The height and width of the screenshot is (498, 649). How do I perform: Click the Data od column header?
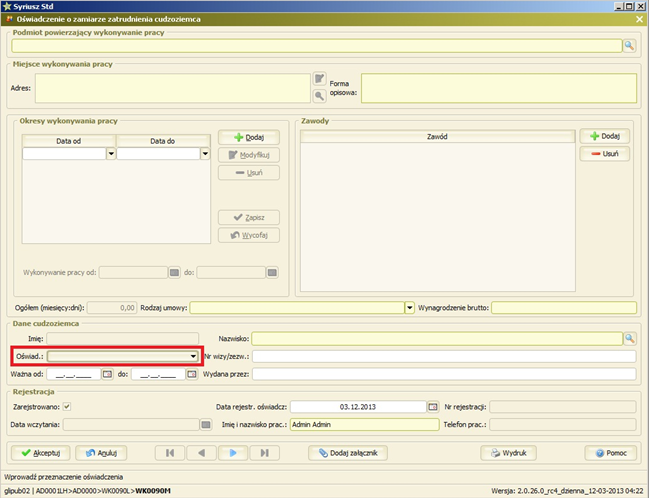pyautogui.click(x=69, y=141)
